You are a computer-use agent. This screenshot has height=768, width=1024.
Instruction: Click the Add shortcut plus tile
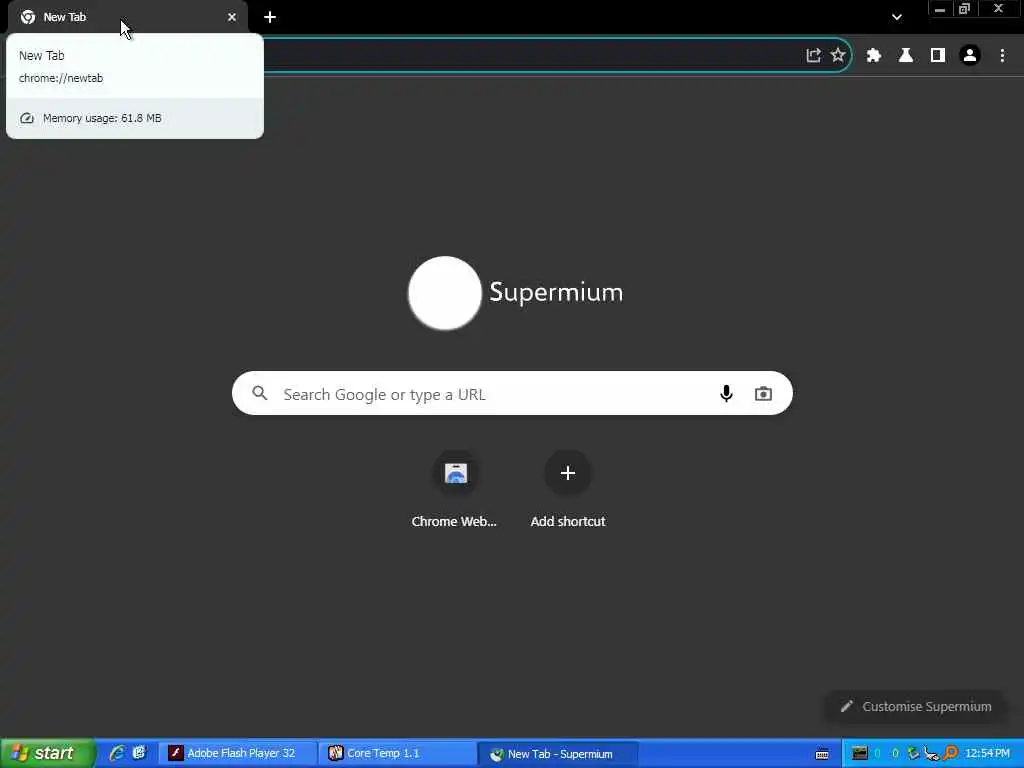click(568, 490)
